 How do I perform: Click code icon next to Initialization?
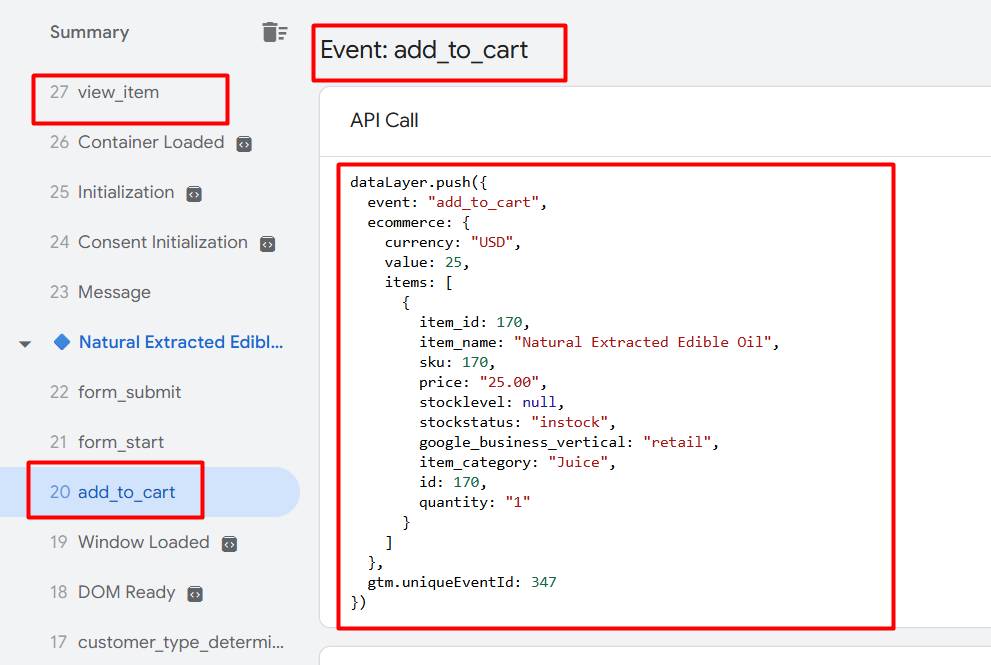pyautogui.click(x=195, y=194)
